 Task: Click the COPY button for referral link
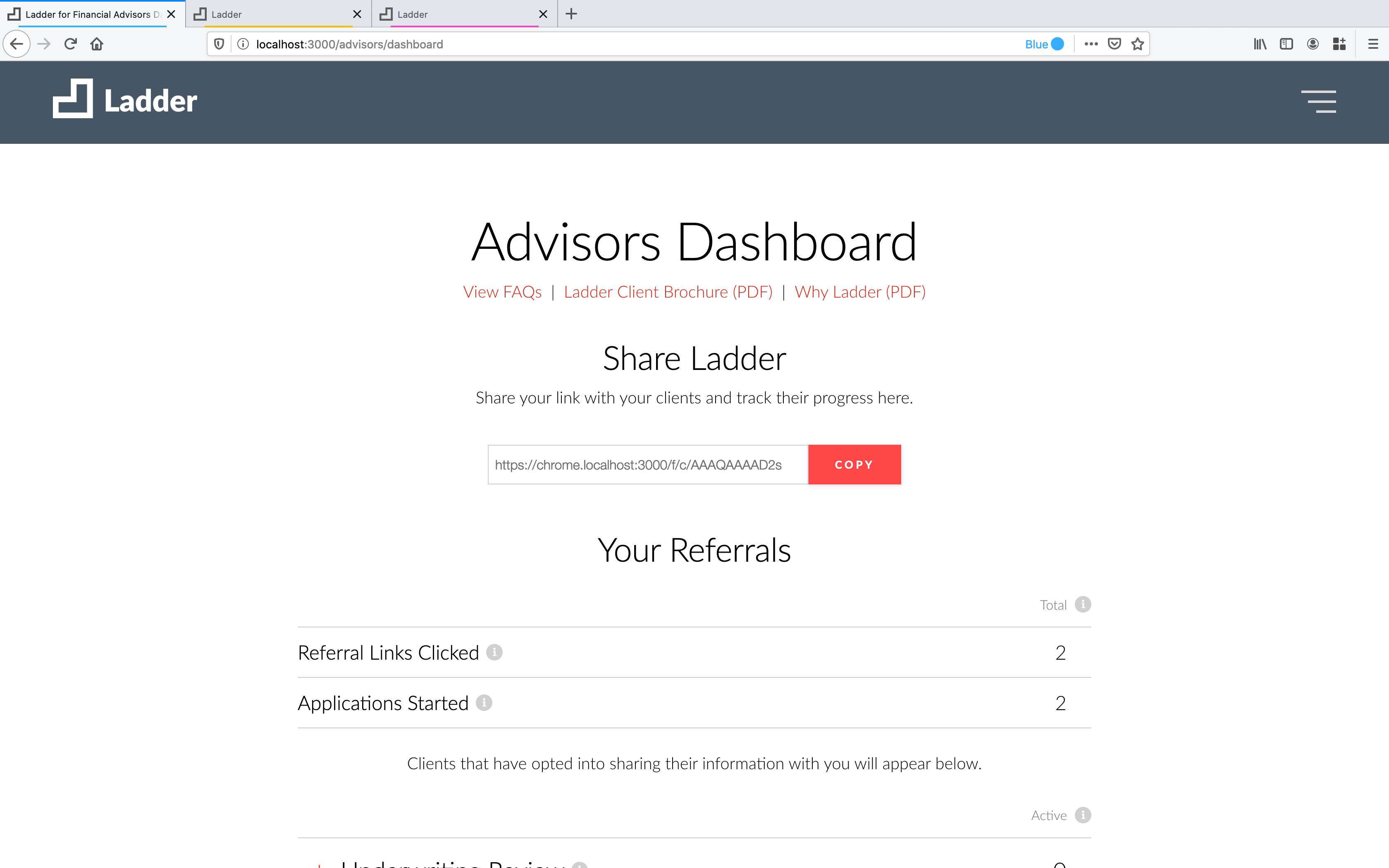tap(854, 464)
